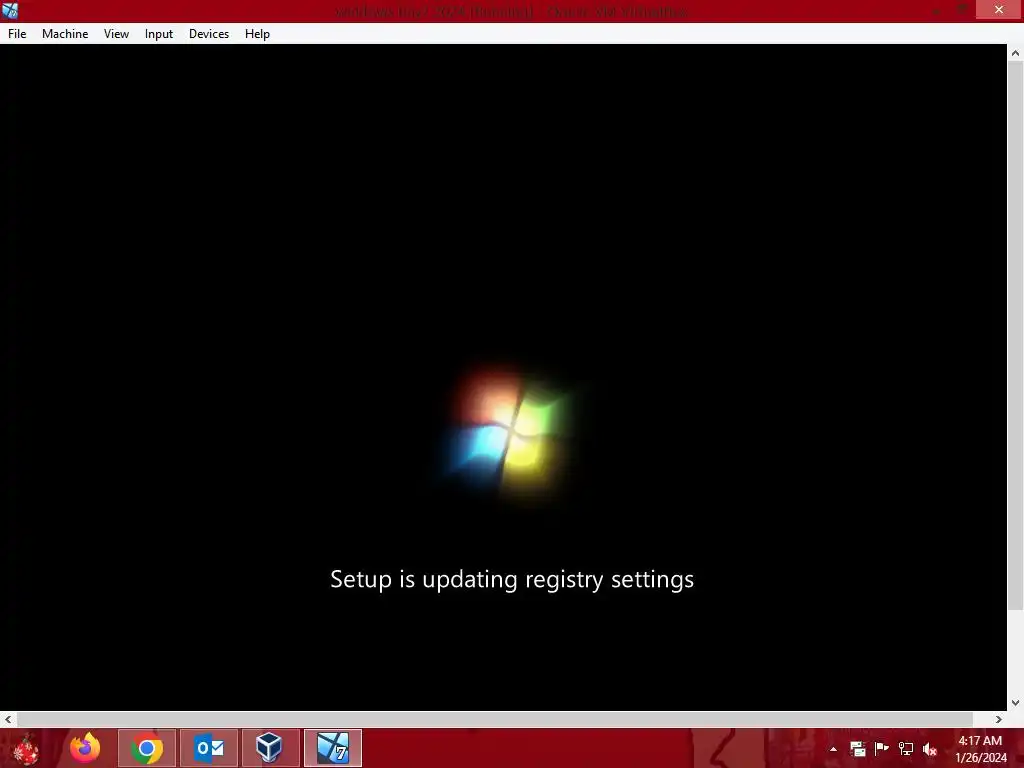Viewport: 1024px width, 768px height.
Task: Click the 'Setup is updating registry settings' text
Action: 512,579
